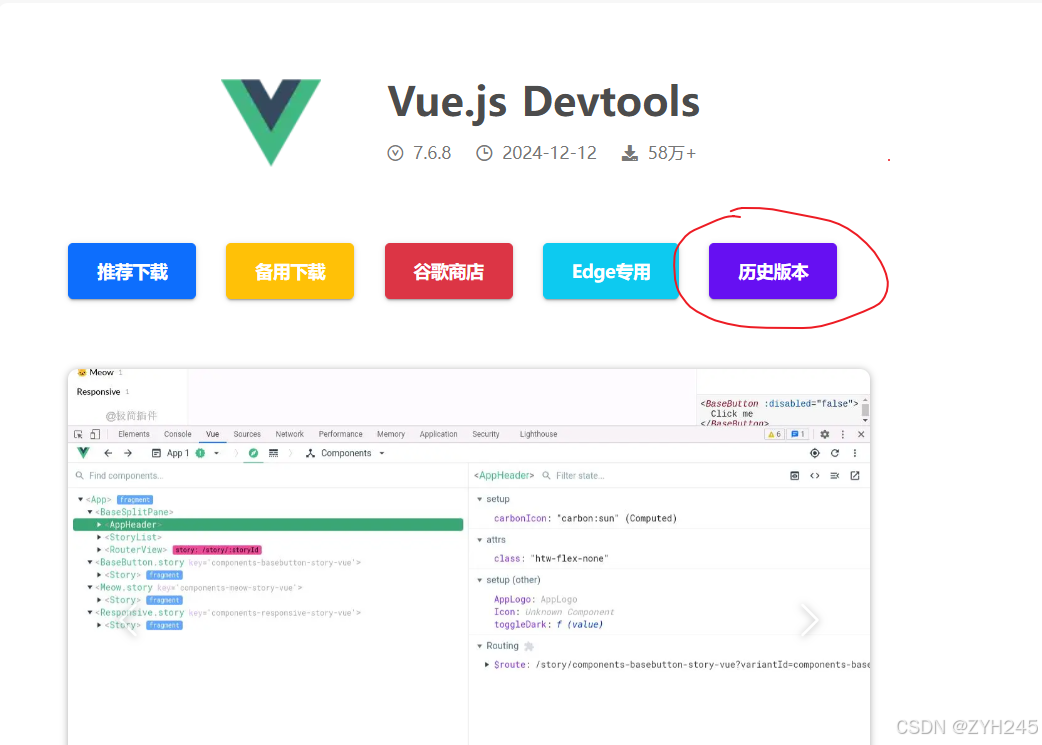
Task: Click the open in editor icon
Action: tap(855, 475)
